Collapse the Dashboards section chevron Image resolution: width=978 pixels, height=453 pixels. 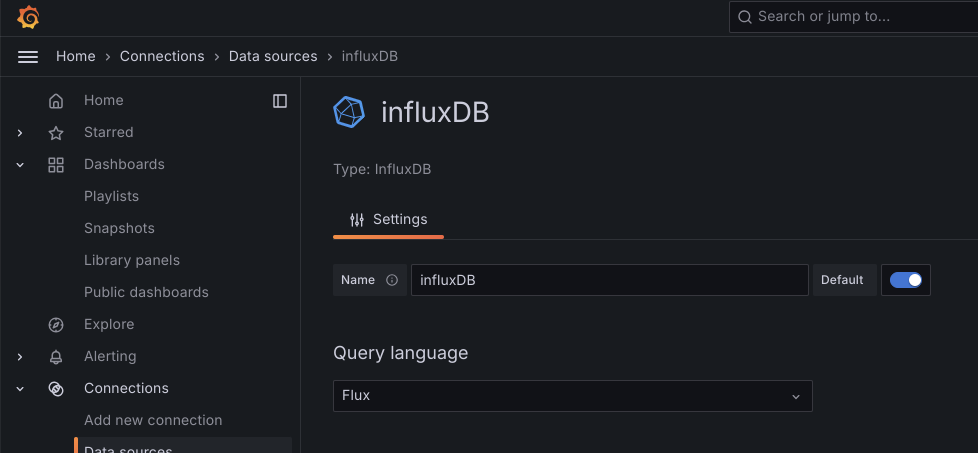coord(20,165)
